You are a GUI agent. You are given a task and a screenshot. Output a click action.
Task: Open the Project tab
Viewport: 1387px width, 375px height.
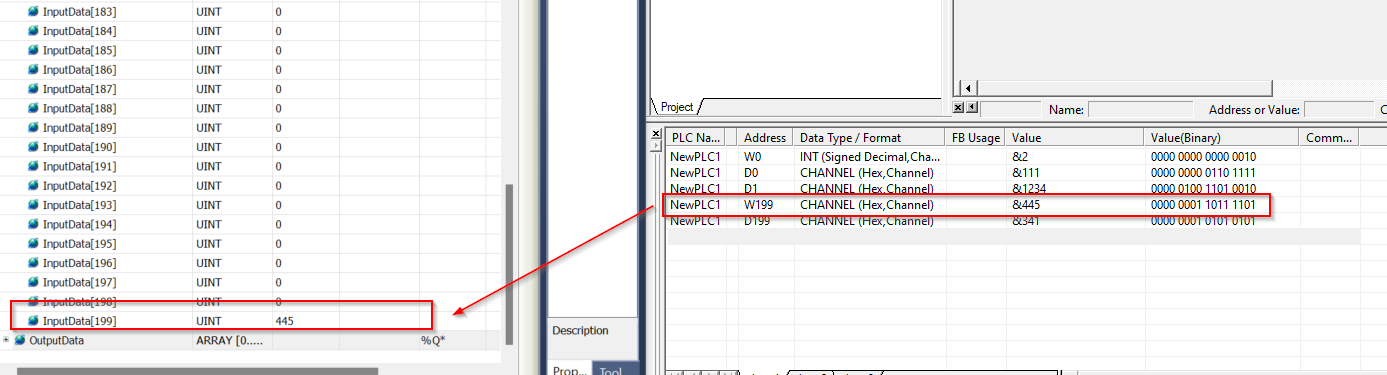677,107
